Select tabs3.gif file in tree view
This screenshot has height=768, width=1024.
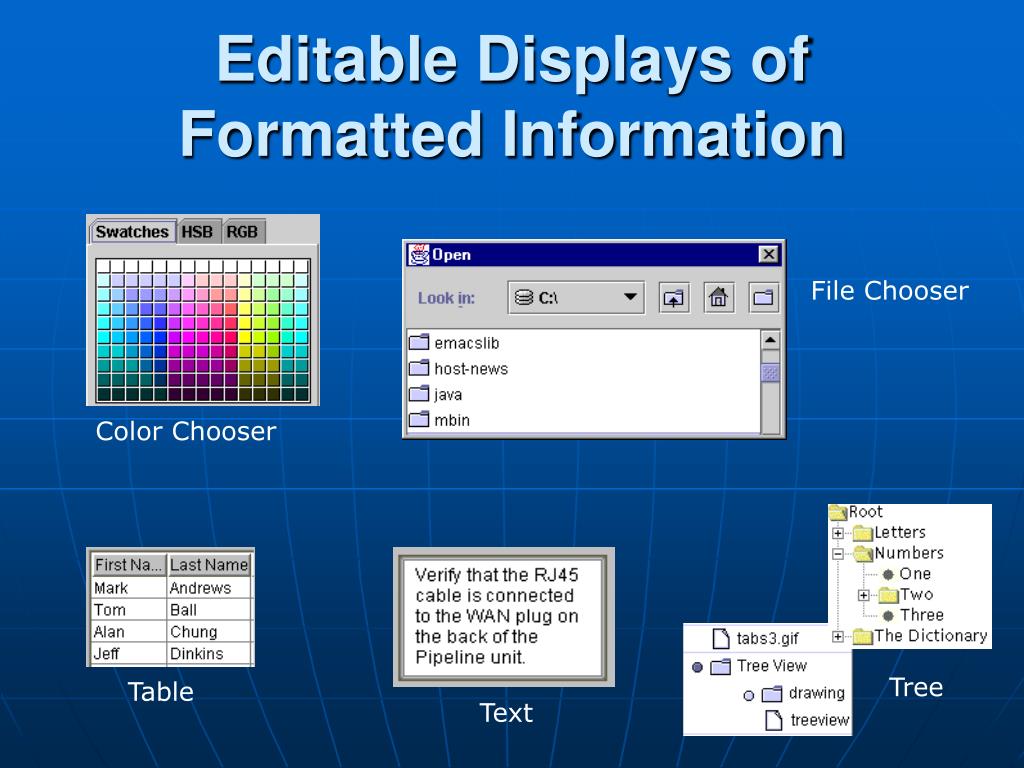click(x=767, y=638)
